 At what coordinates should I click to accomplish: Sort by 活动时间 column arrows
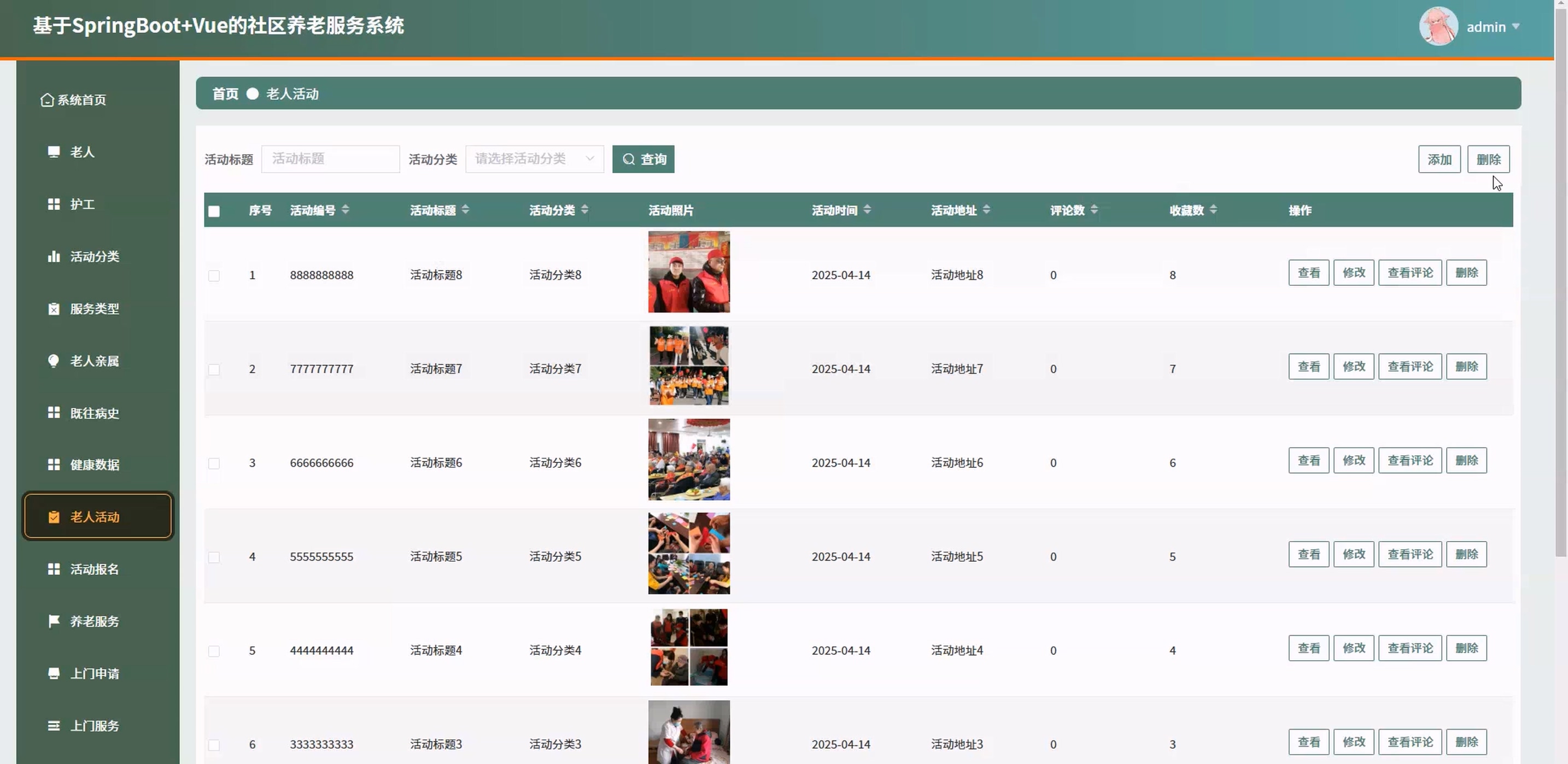[867, 210]
